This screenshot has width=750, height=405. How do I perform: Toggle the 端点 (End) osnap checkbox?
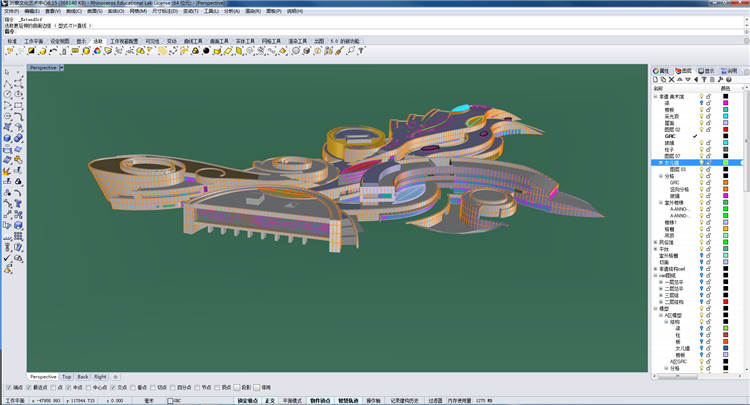(8, 387)
